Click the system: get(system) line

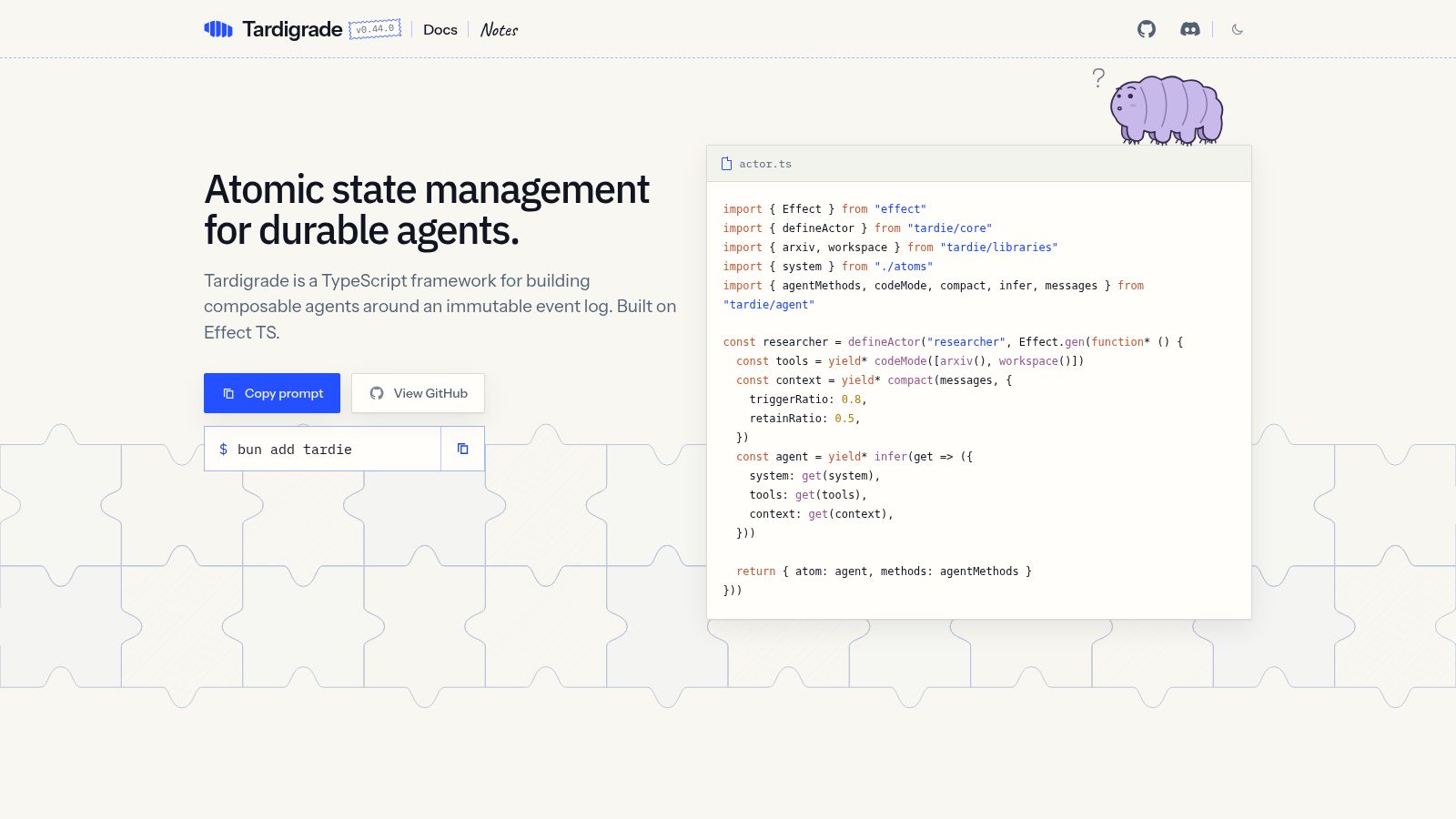tap(814, 476)
